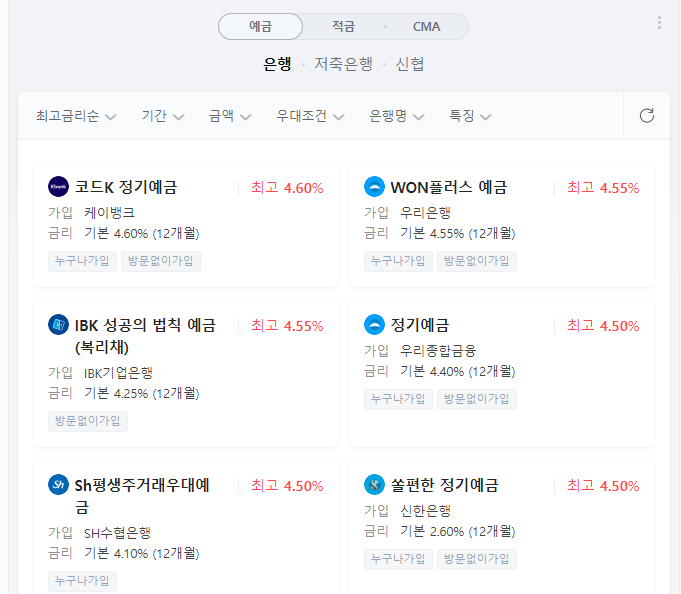Expand the 금액 filter dropdown

[x=230, y=116]
